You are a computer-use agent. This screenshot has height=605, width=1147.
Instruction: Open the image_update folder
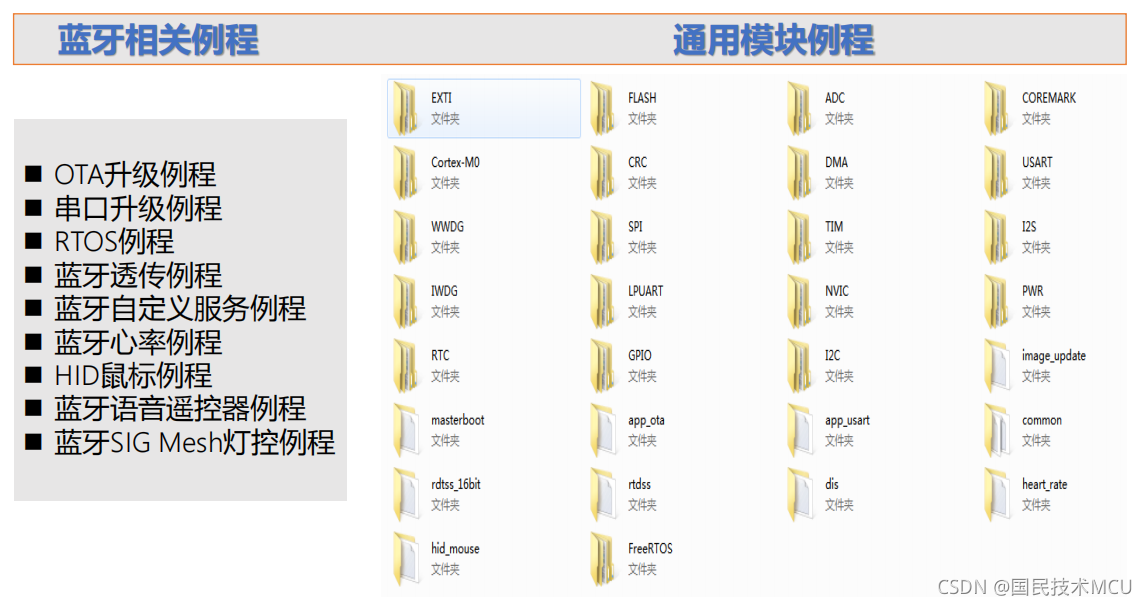click(1040, 364)
